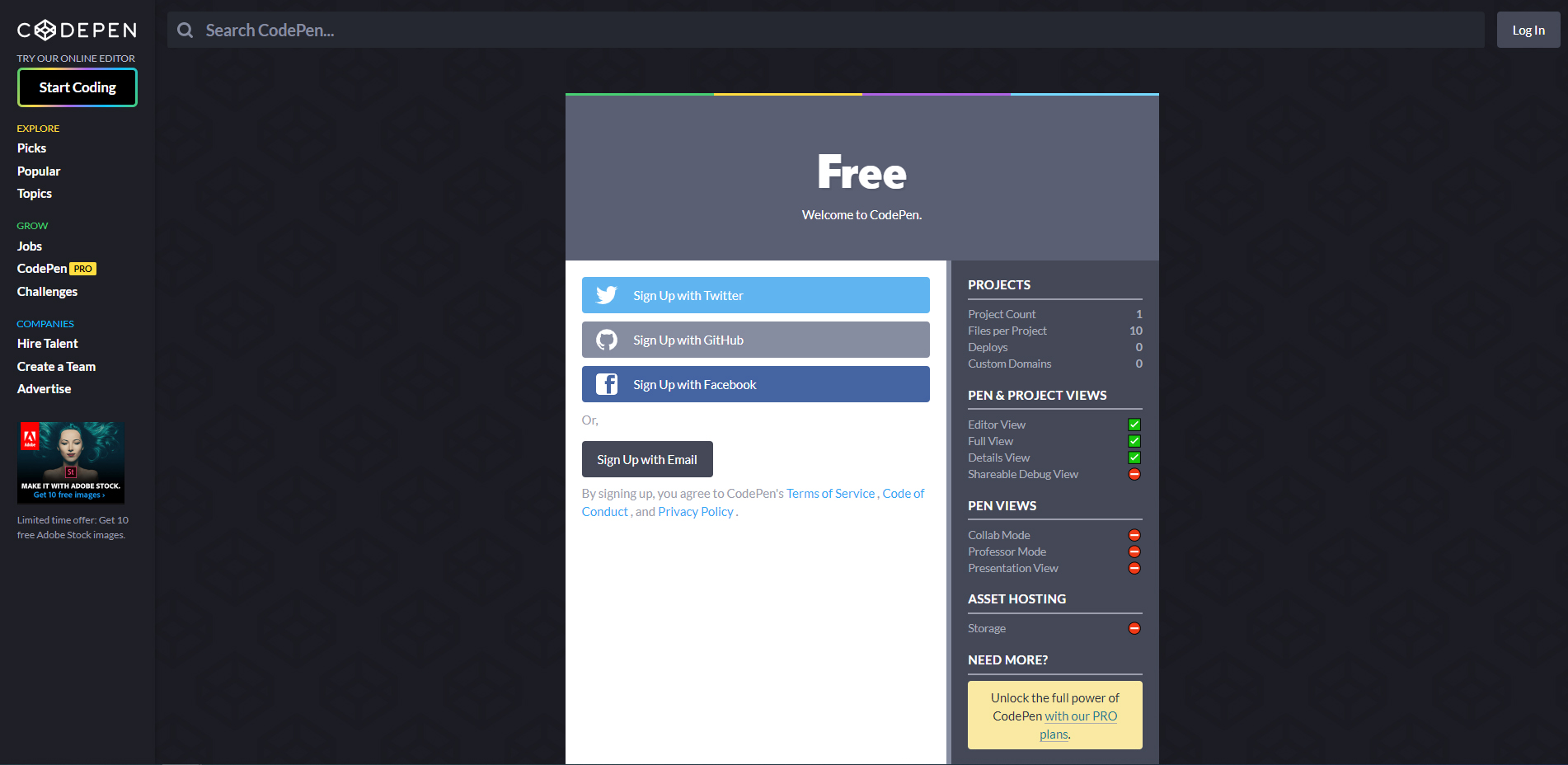Focus the Search CodePen field
Viewport: 1568px width, 765px height.
point(825,30)
